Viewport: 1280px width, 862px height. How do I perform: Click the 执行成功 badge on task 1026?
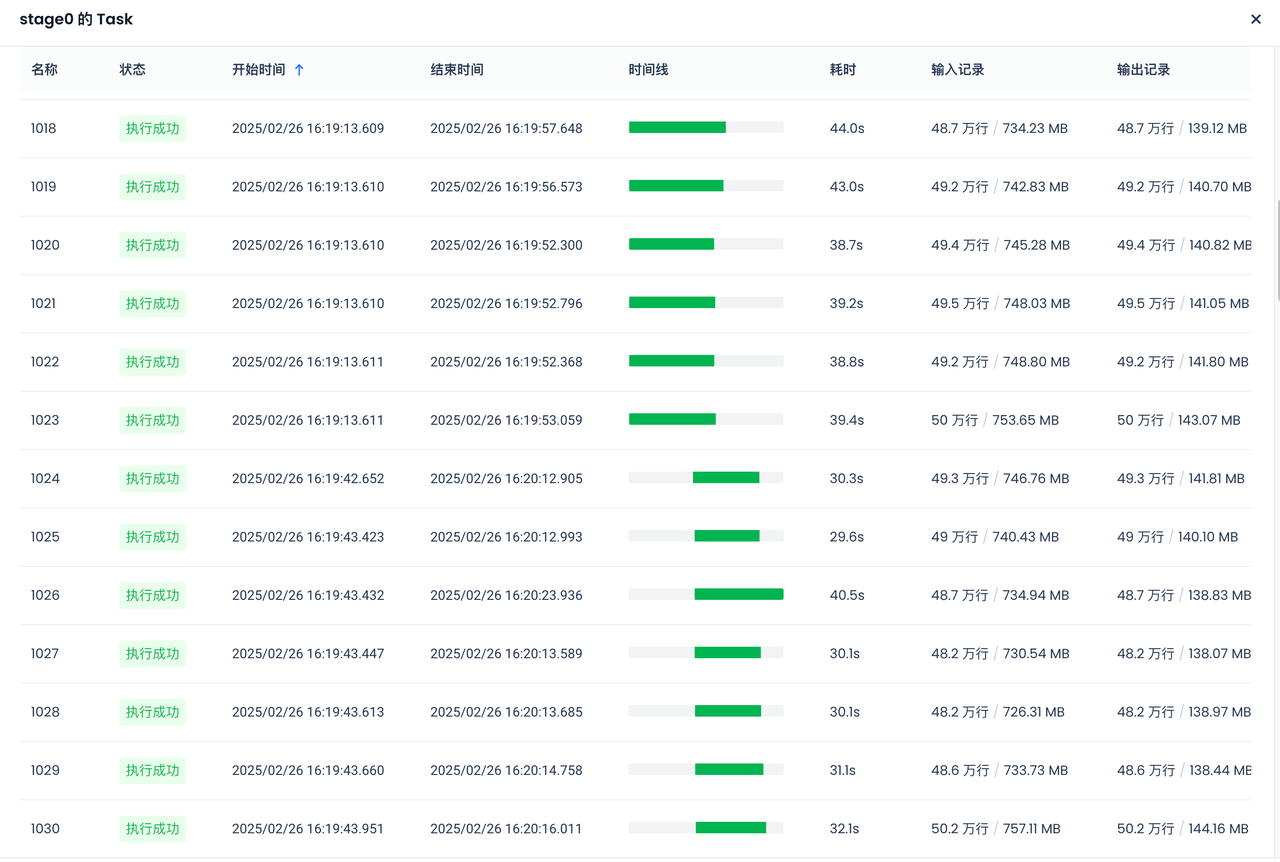152,596
